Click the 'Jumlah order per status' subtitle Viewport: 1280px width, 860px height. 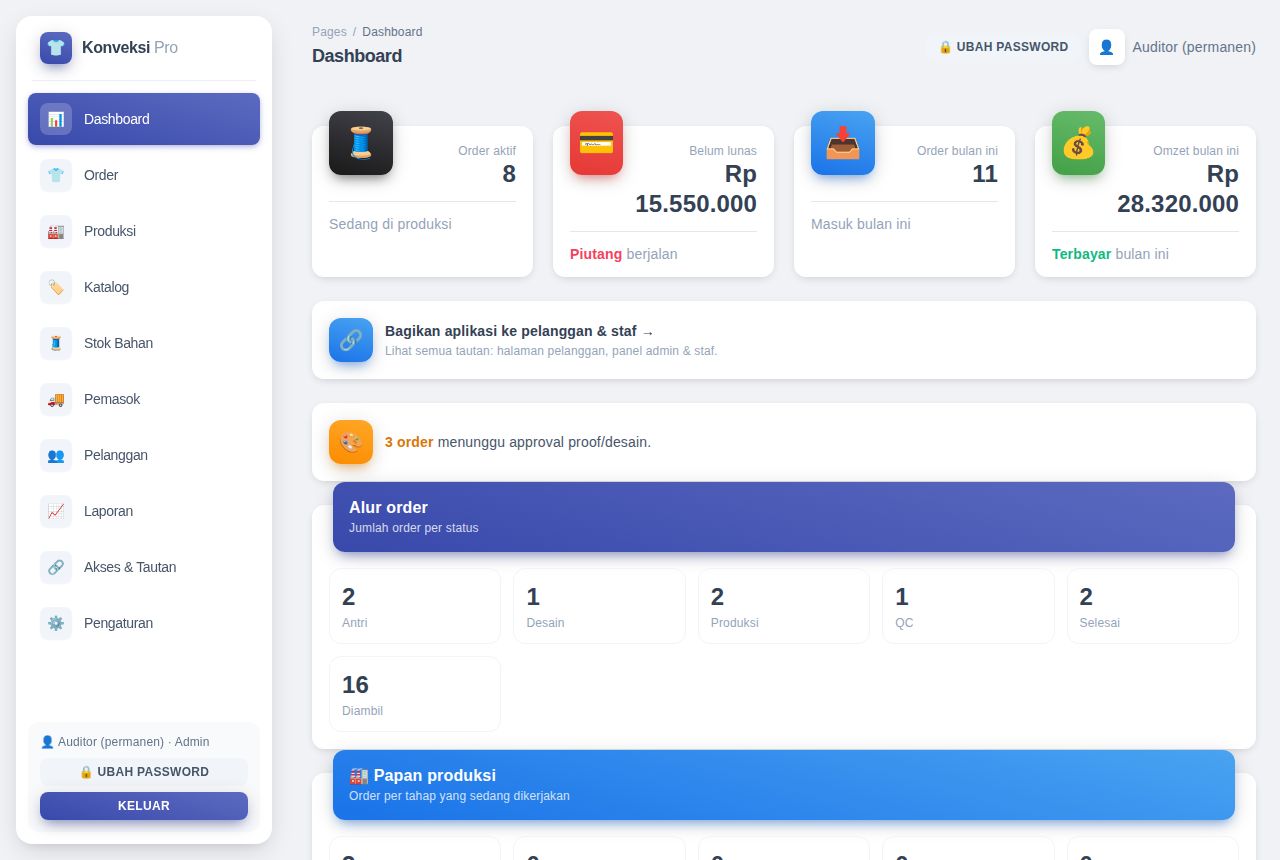414,528
